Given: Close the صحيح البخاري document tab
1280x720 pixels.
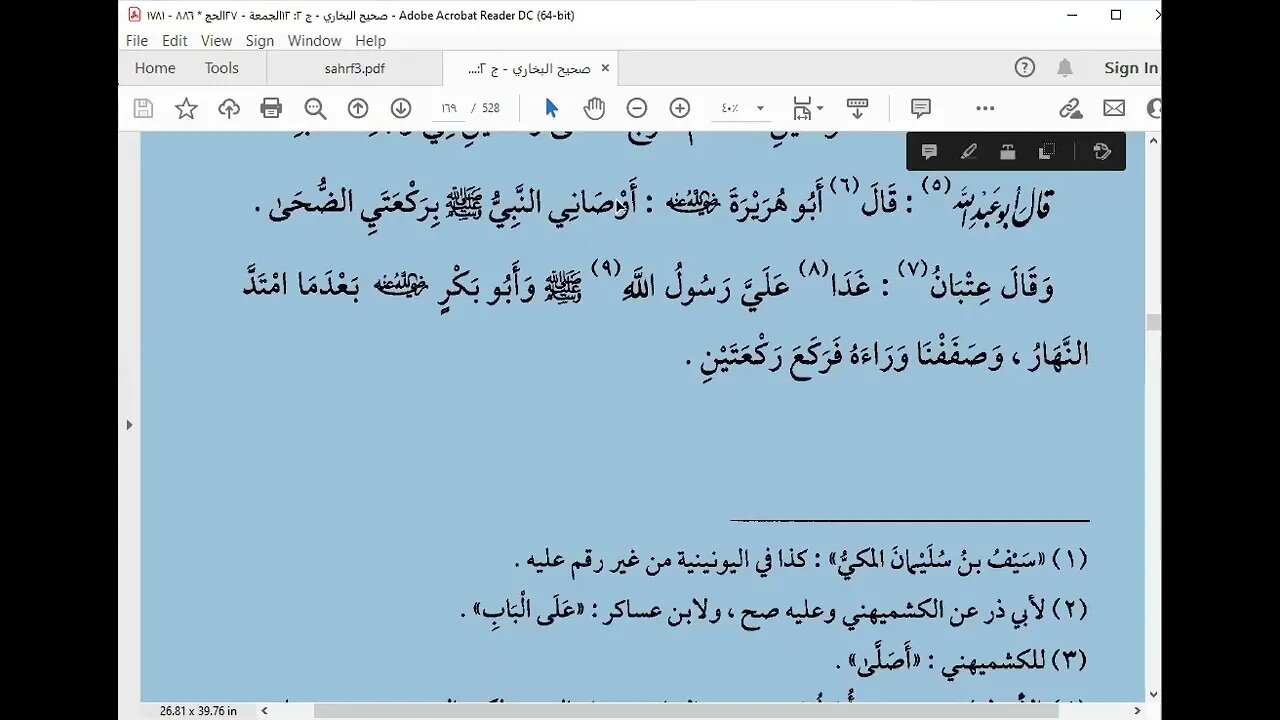Looking at the screenshot, I should point(605,68).
